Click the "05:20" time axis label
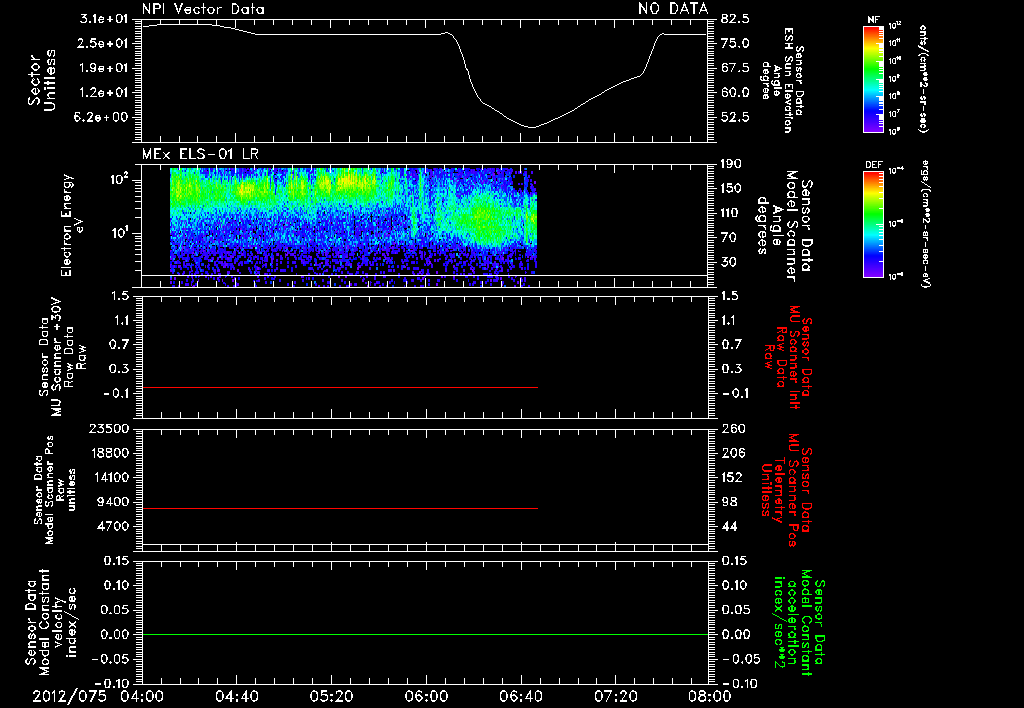Viewport: 1024px width, 708px height. [332, 696]
